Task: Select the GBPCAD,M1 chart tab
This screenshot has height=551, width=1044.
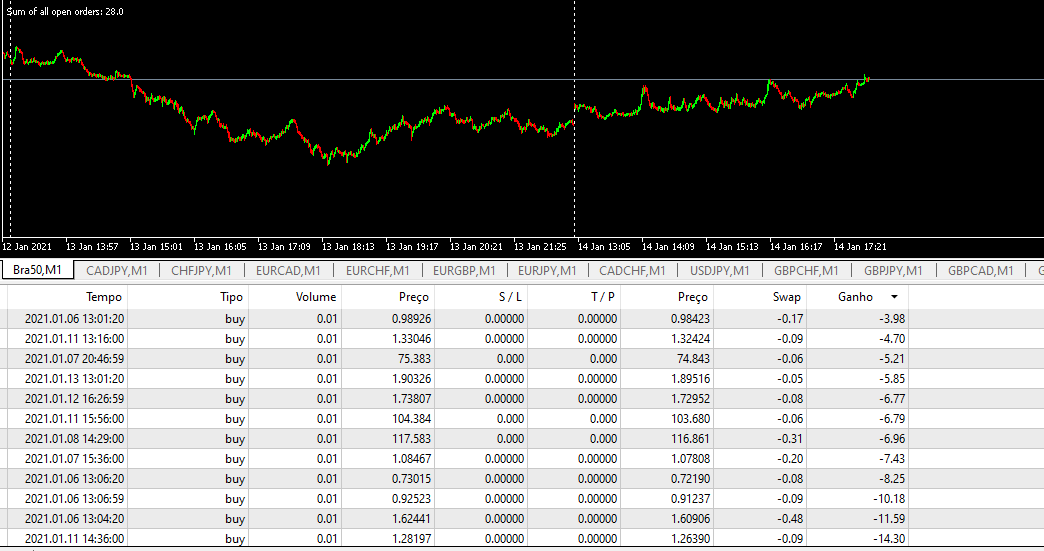Action: [x=981, y=270]
